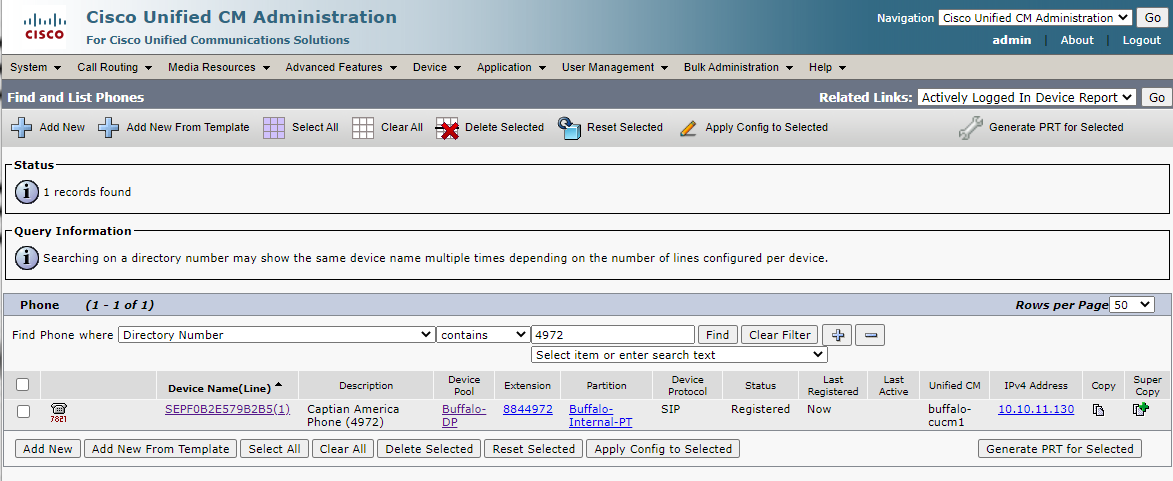
Task: Click the Generate PRT wrench icon
Action: coord(970,128)
